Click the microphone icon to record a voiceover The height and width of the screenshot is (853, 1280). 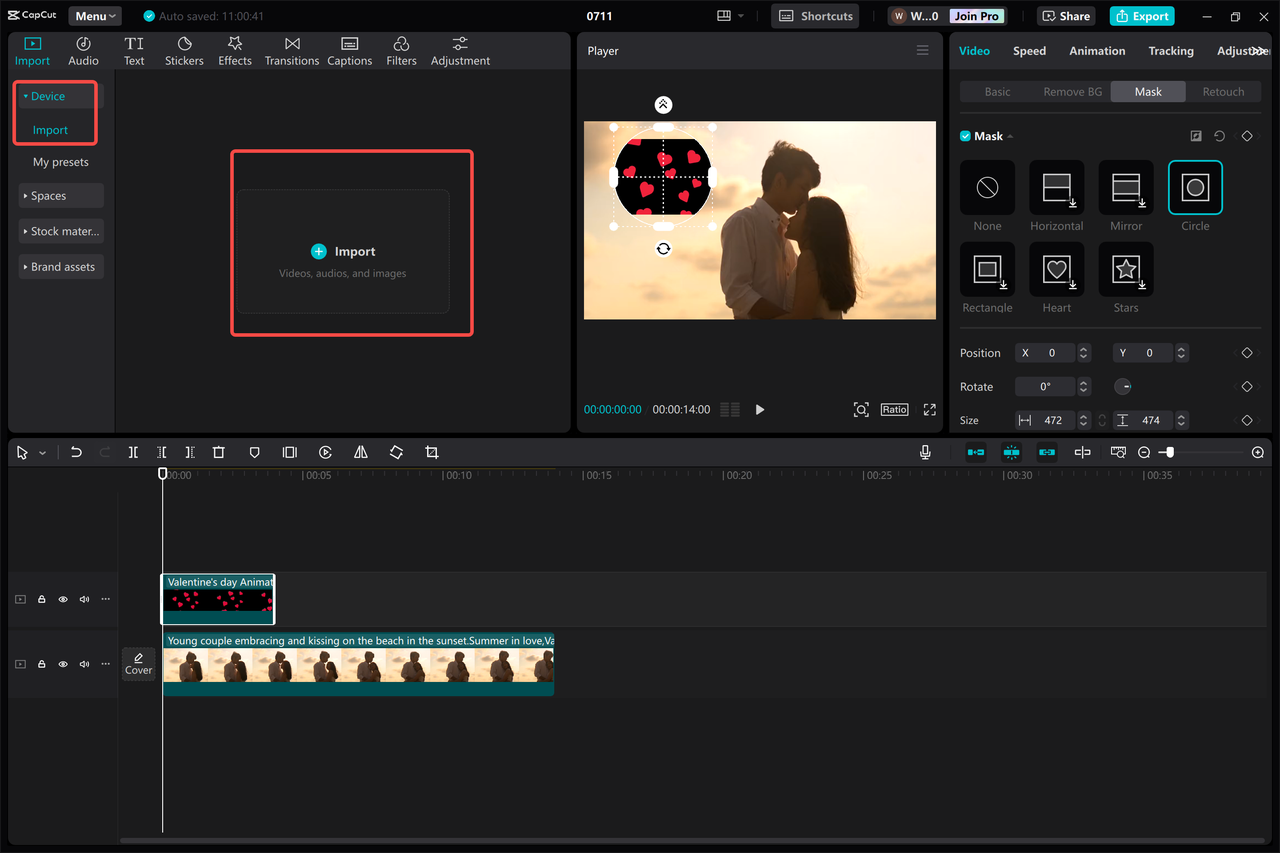pyautogui.click(x=925, y=452)
